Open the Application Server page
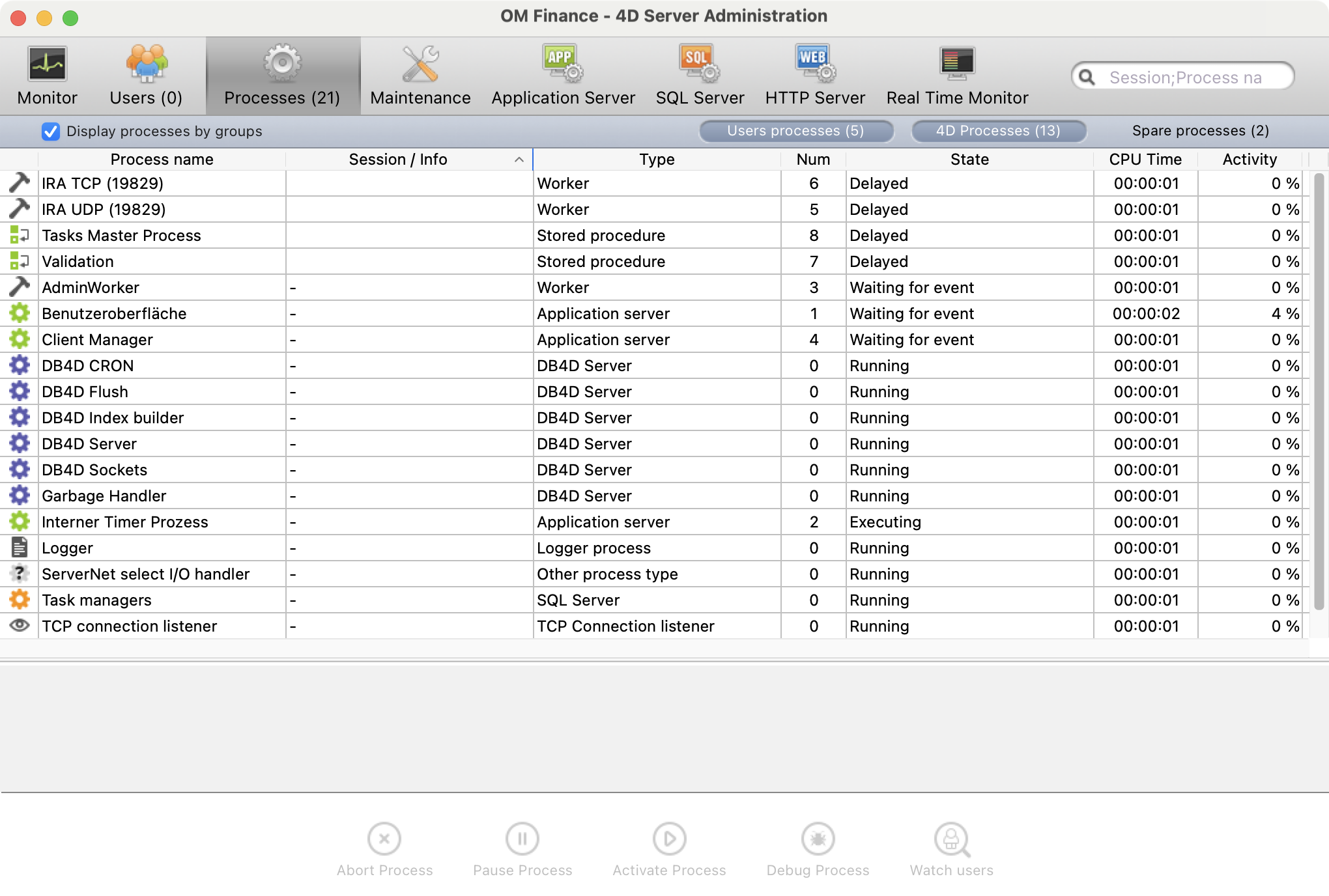The image size is (1329, 896). pyautogui.click(x=563, y=76)
